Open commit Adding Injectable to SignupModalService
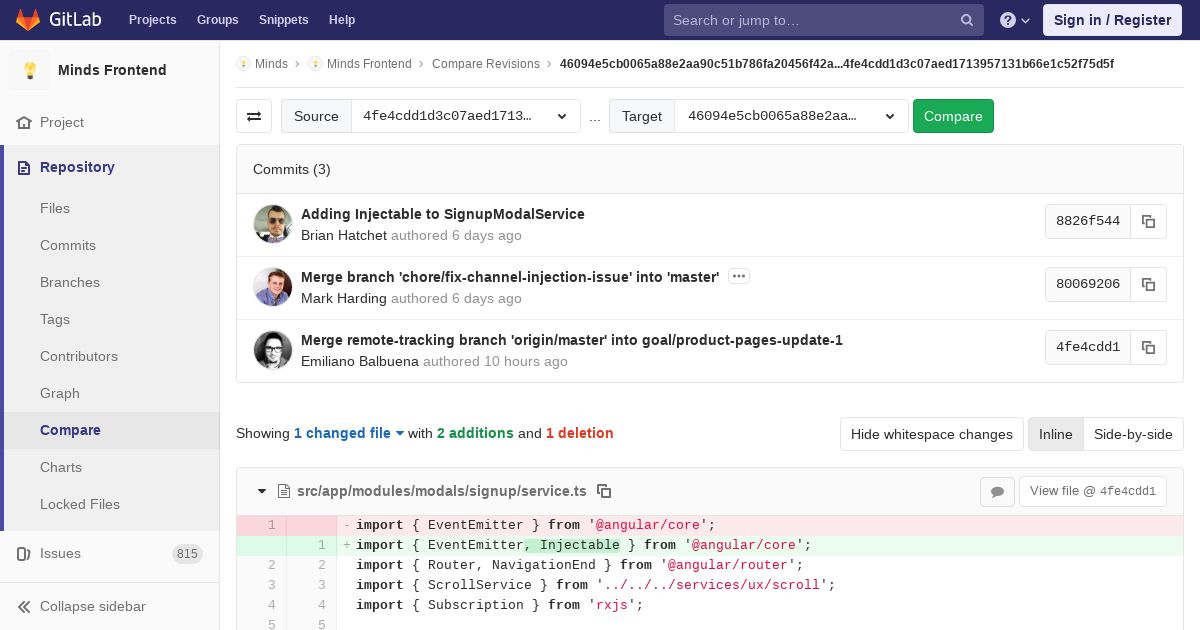 click(x=443, y=214)
